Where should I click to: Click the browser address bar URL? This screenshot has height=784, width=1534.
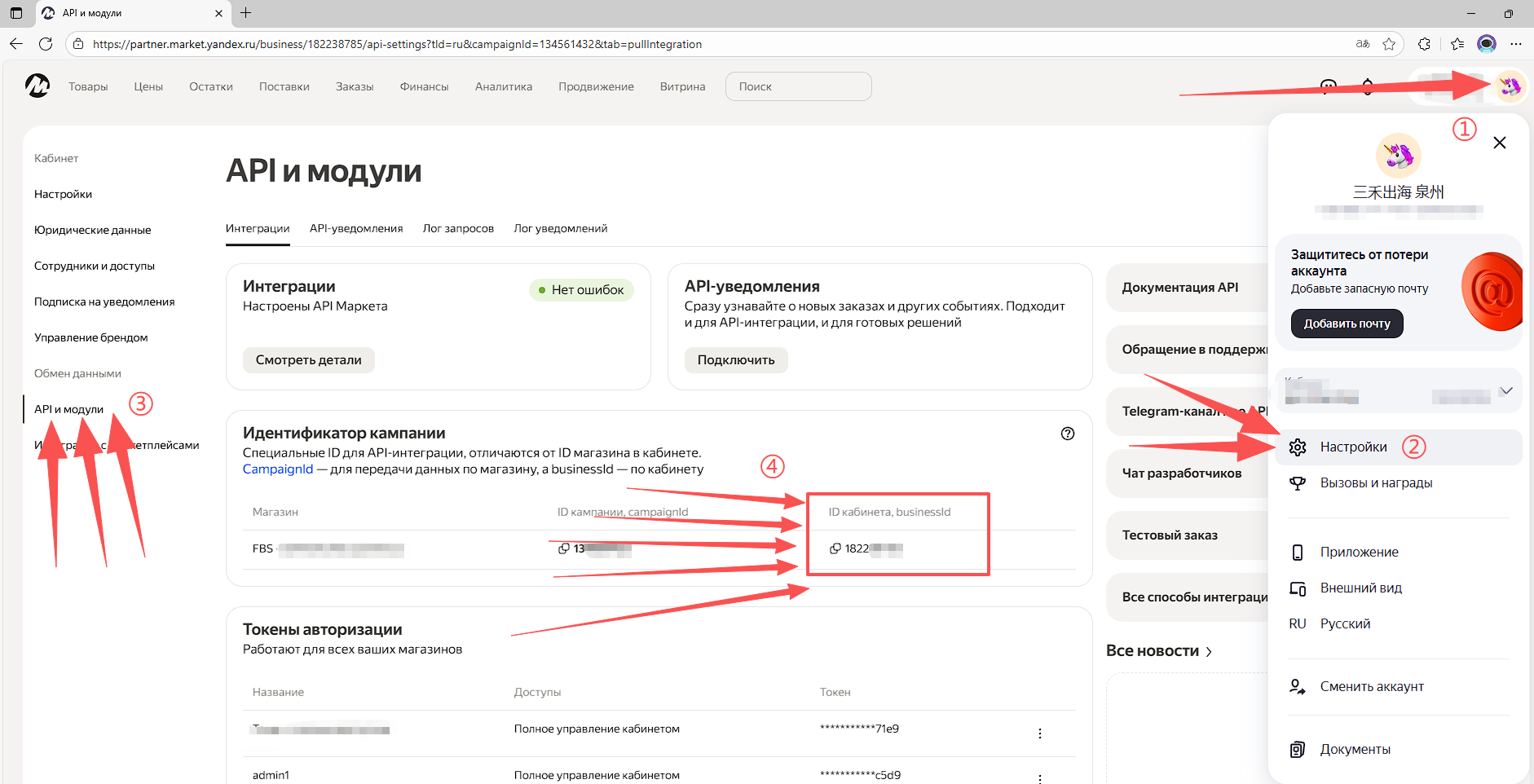397,44
